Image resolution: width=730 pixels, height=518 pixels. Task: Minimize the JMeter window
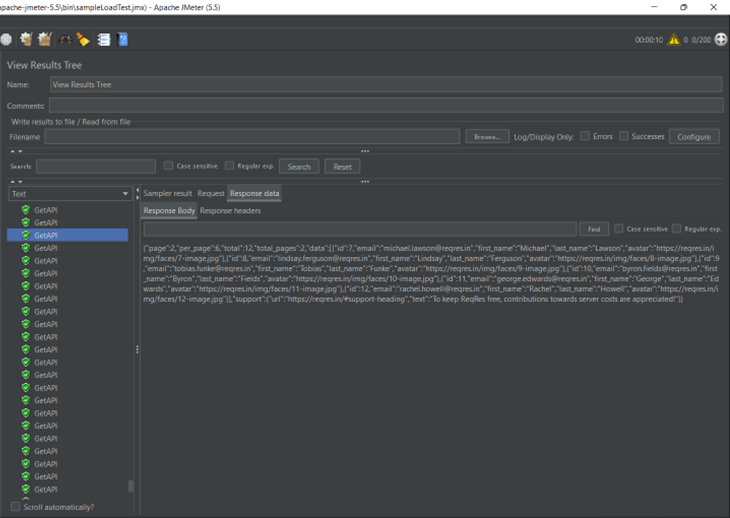coord(654,7)
